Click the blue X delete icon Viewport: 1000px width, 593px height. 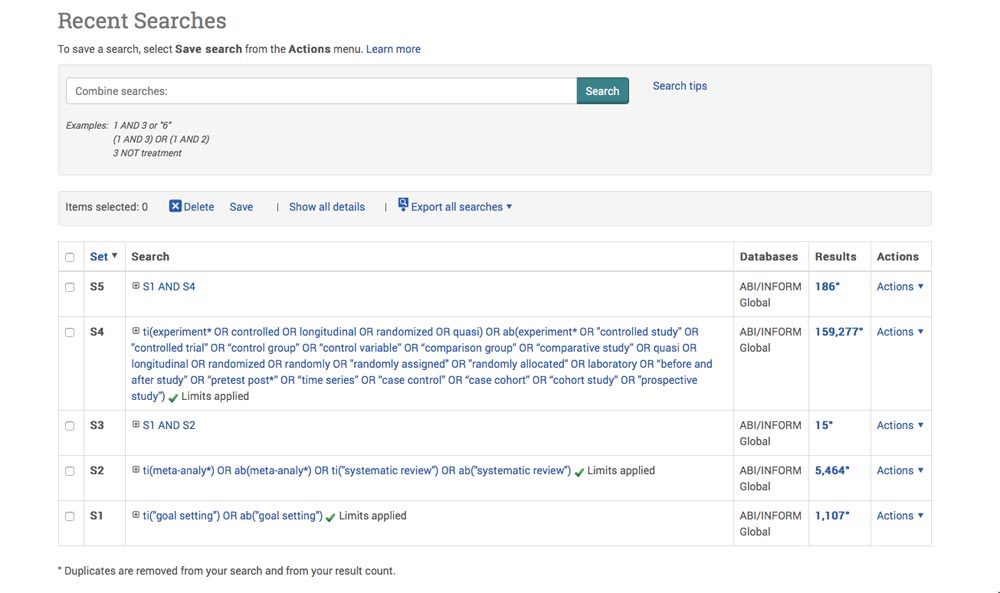[175, 206]
